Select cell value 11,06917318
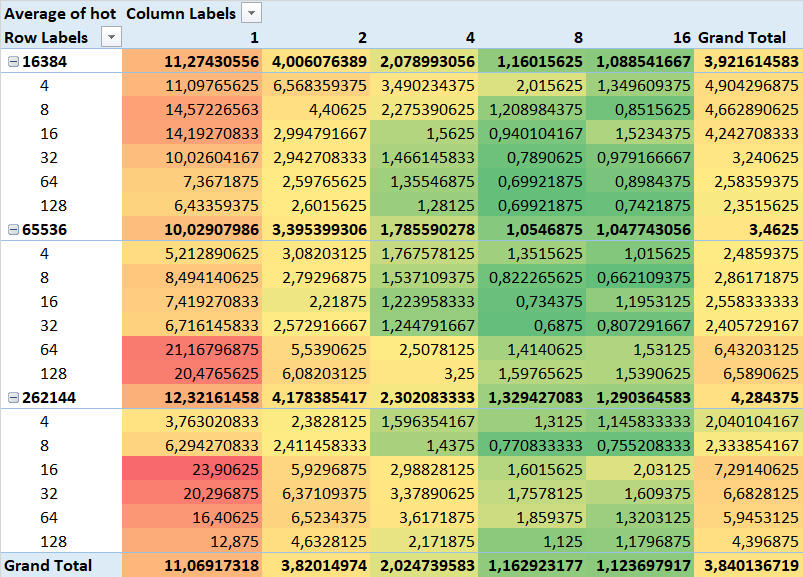The height and width of the screenshot is (577, 803). [212, 565]
